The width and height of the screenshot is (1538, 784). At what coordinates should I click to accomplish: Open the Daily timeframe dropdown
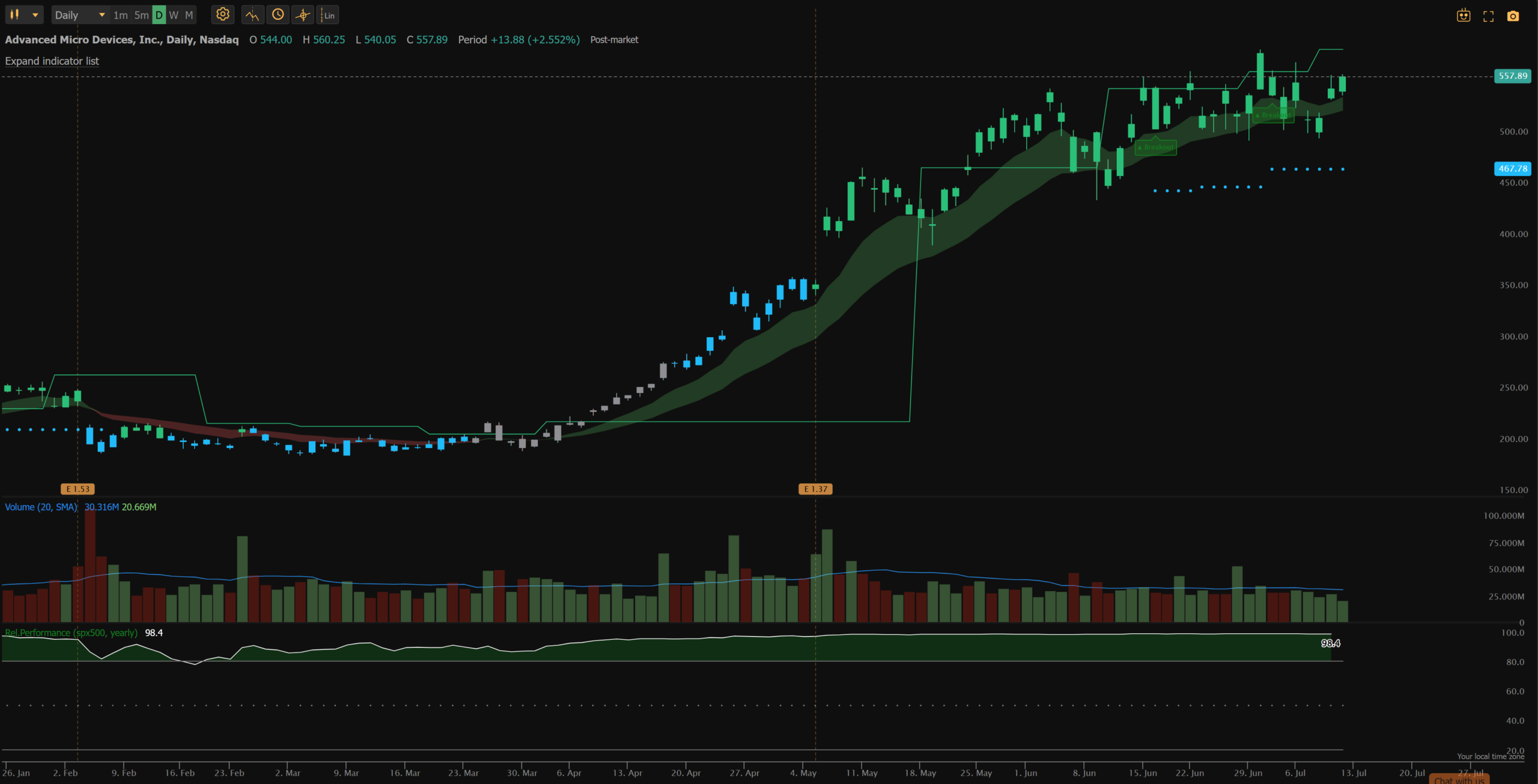click(x=79, y=15)
